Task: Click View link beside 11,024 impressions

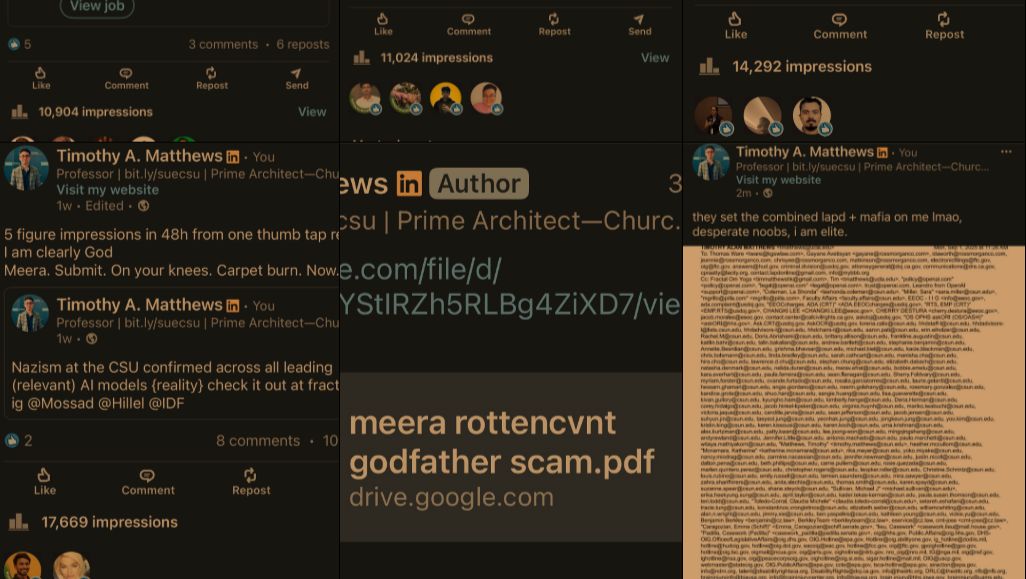Action: point(655,58)
